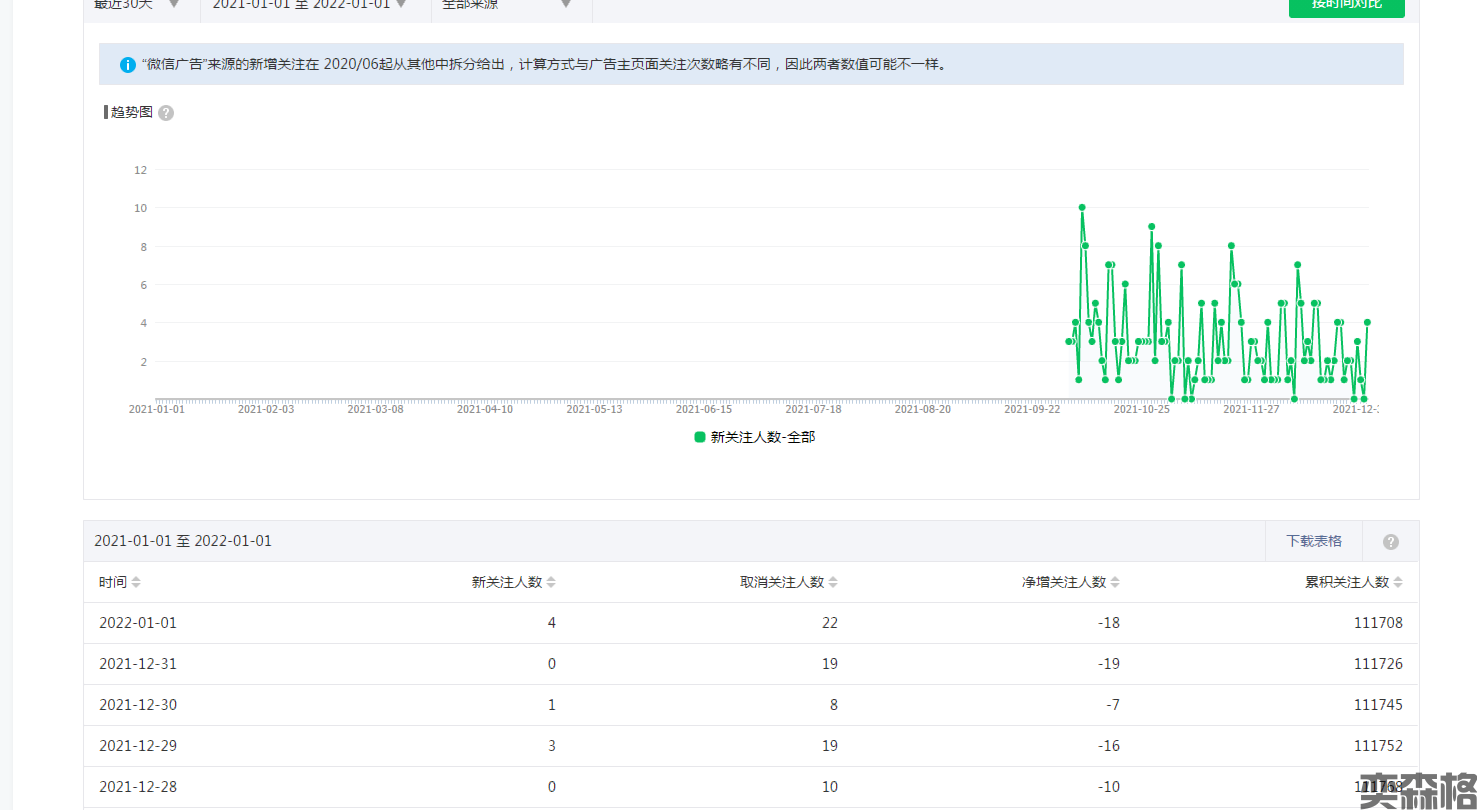Click the green legend swatch below chart
This screenshot has height=810, width=1477.
coord(700,437)
